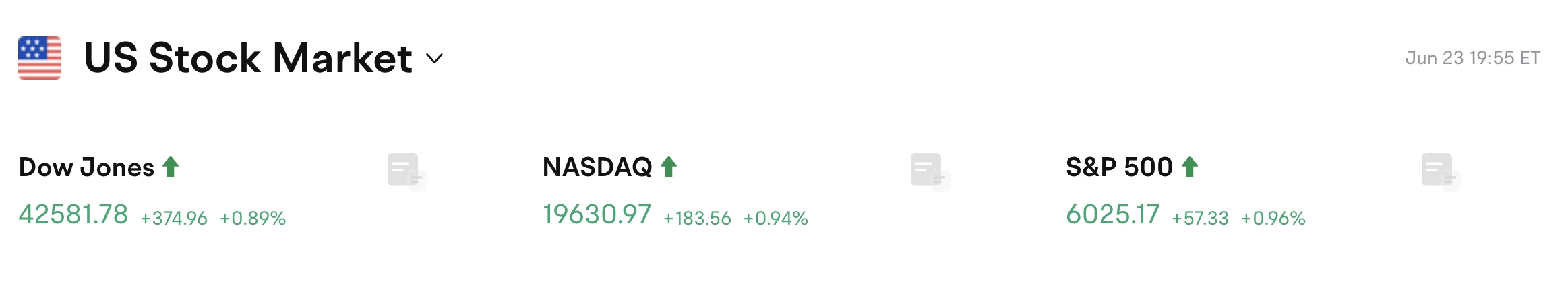Click the Dow Jones change +374.96

[174, 219]
